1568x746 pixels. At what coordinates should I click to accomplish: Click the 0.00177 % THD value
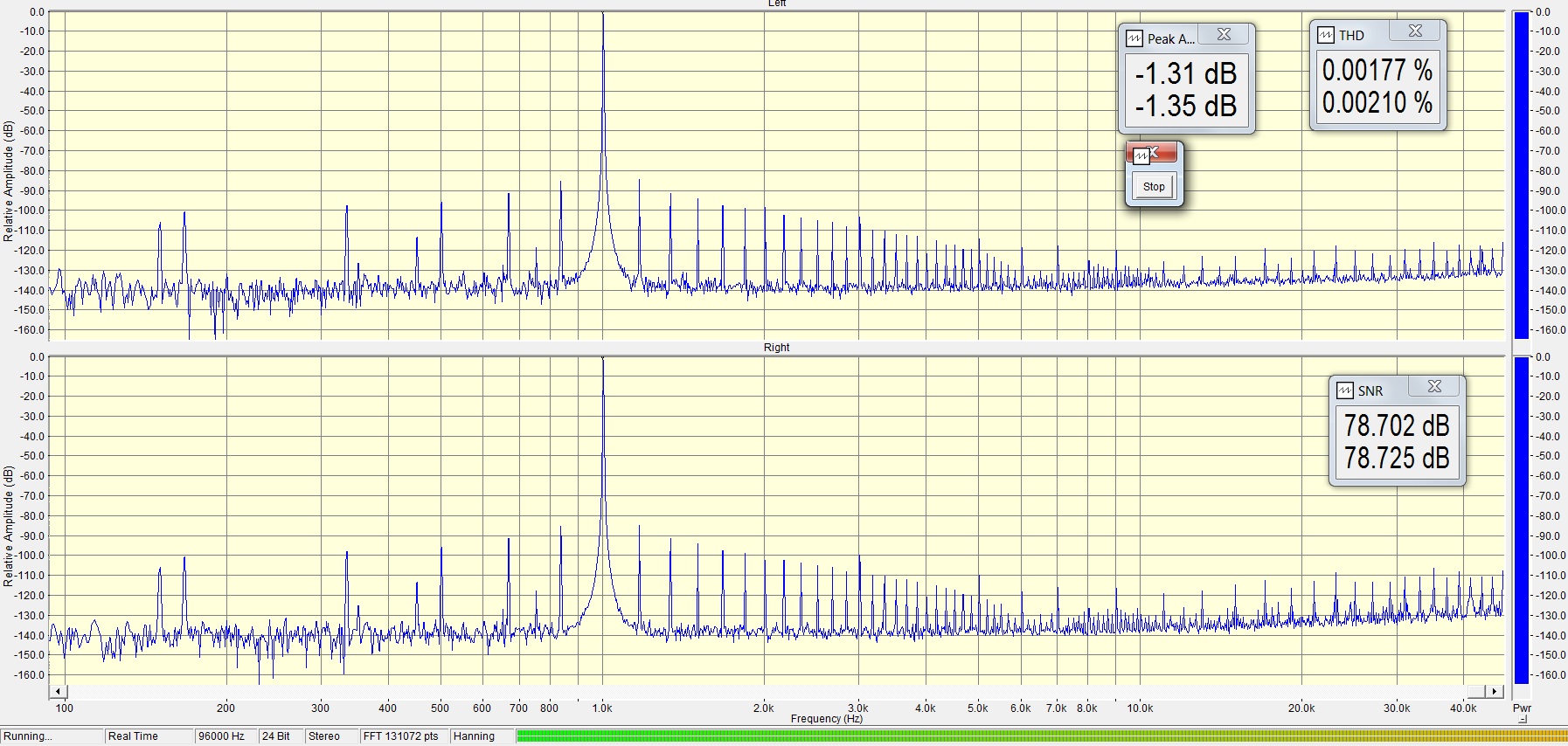(x=1377, y=70)
